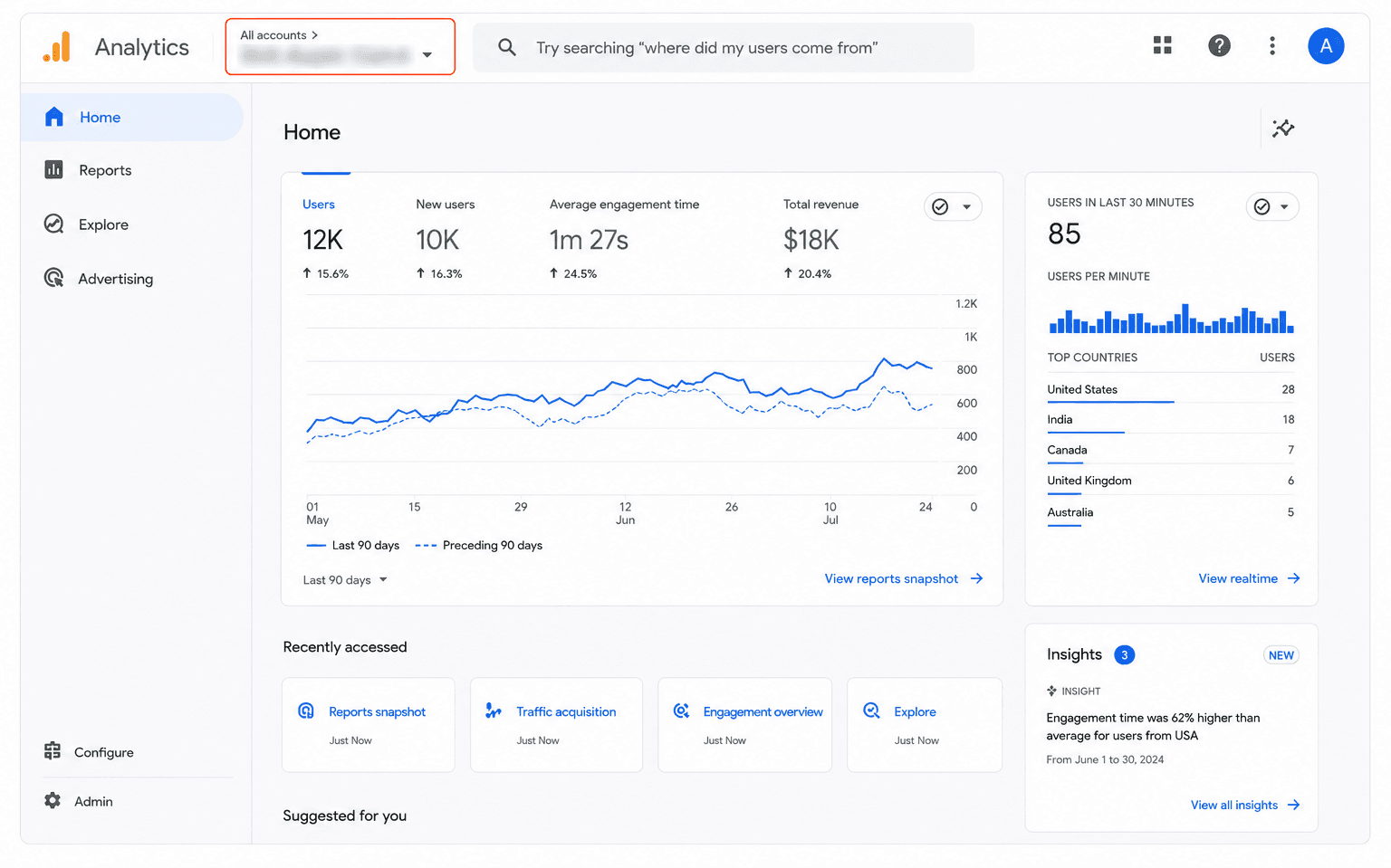Viewport: 1391px width, 868px height.
Task: Click the United States country row
Action: click(x=1171, y=389)
